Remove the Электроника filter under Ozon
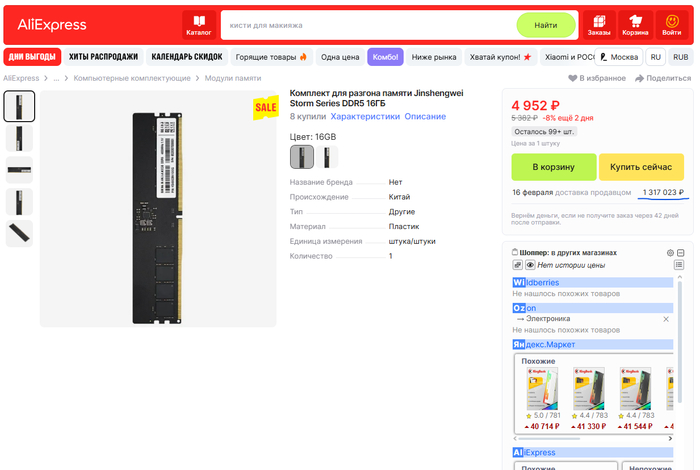The image size is (700, 470). [666, 319]
